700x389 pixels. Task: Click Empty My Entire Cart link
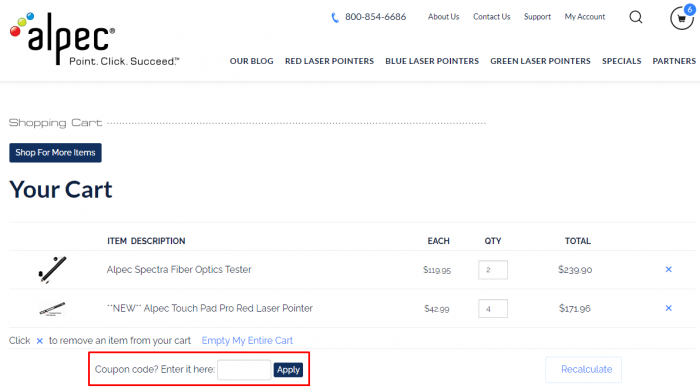point(247,340)
